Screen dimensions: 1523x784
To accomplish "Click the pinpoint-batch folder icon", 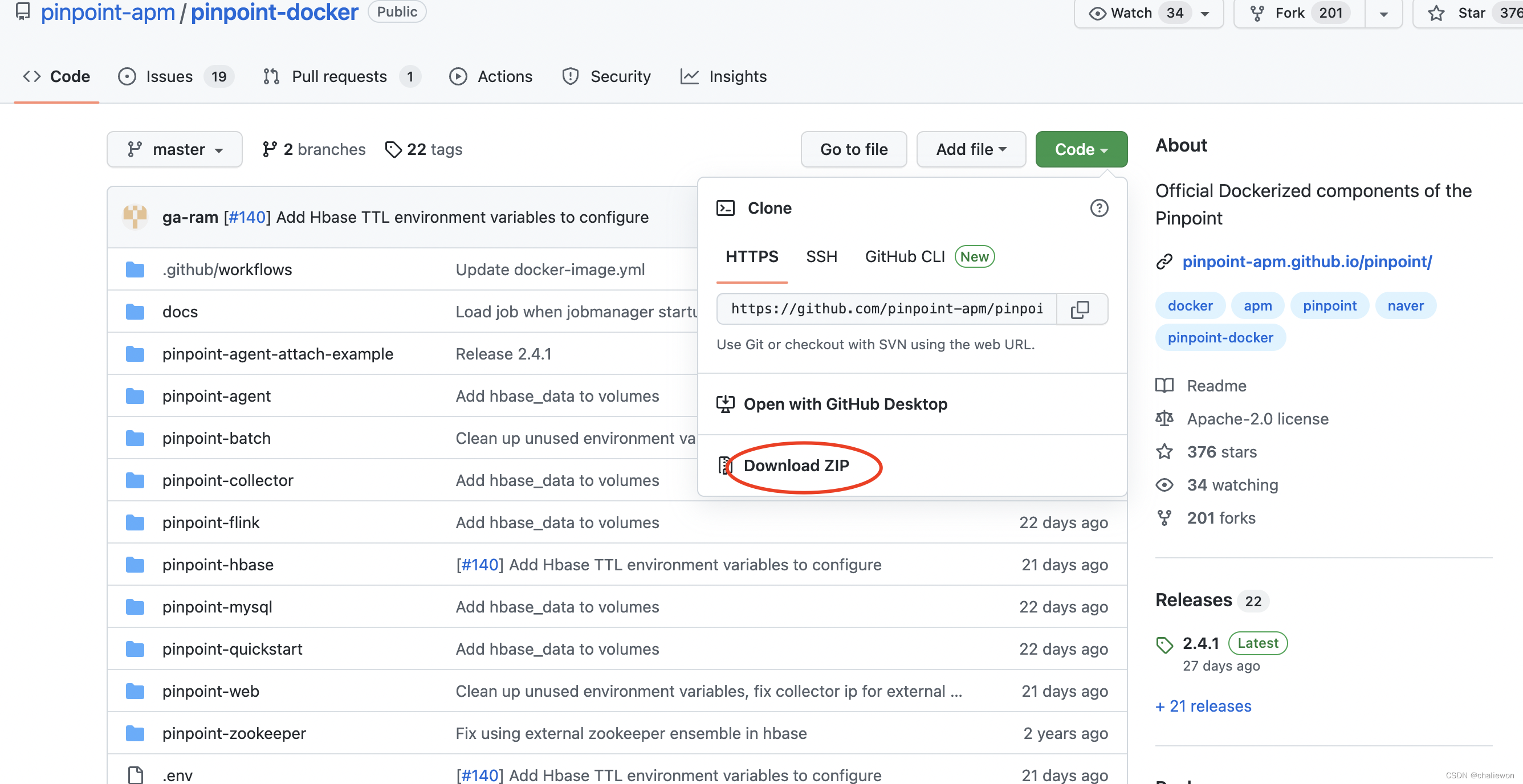I will click(x=135, y=438).
